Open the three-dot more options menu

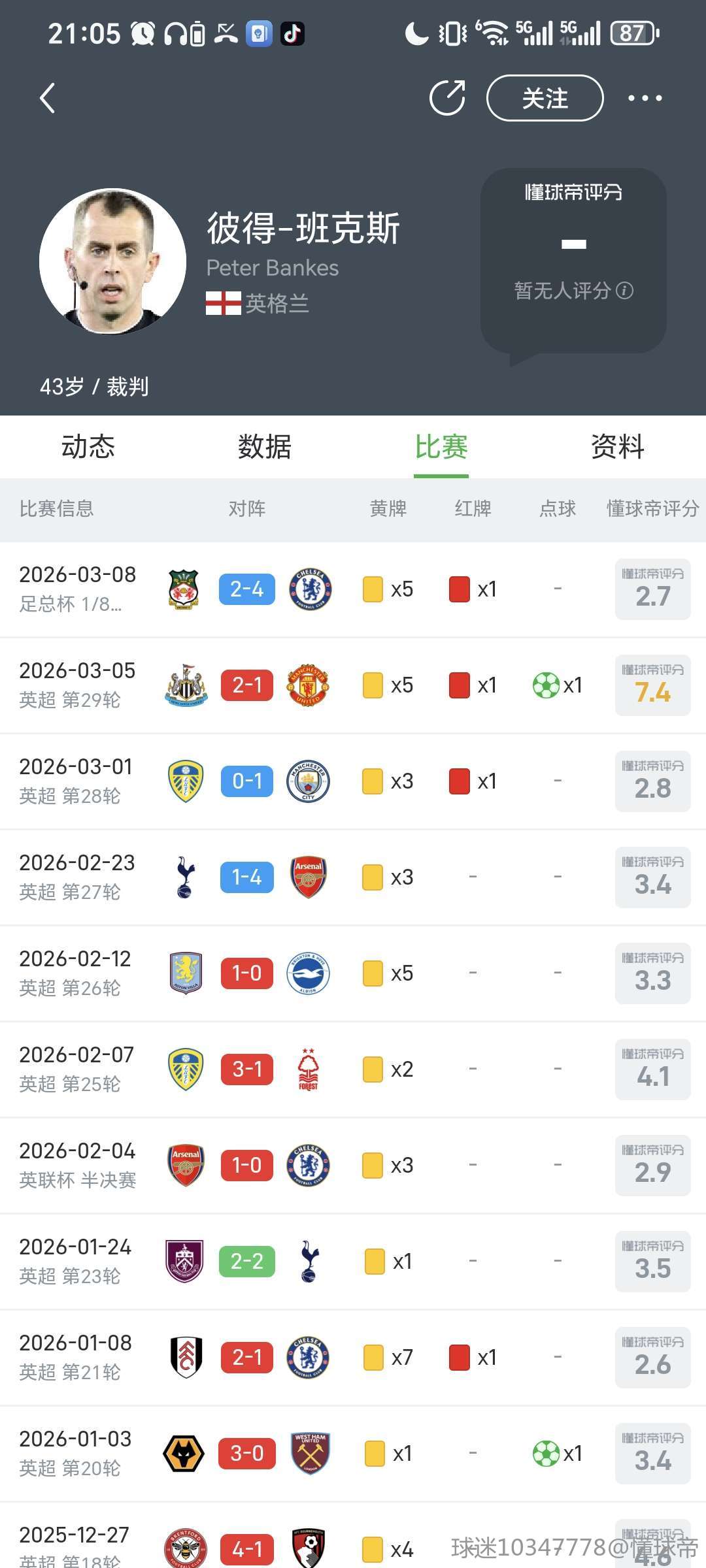pyautogui.click(x=645, y=98)
